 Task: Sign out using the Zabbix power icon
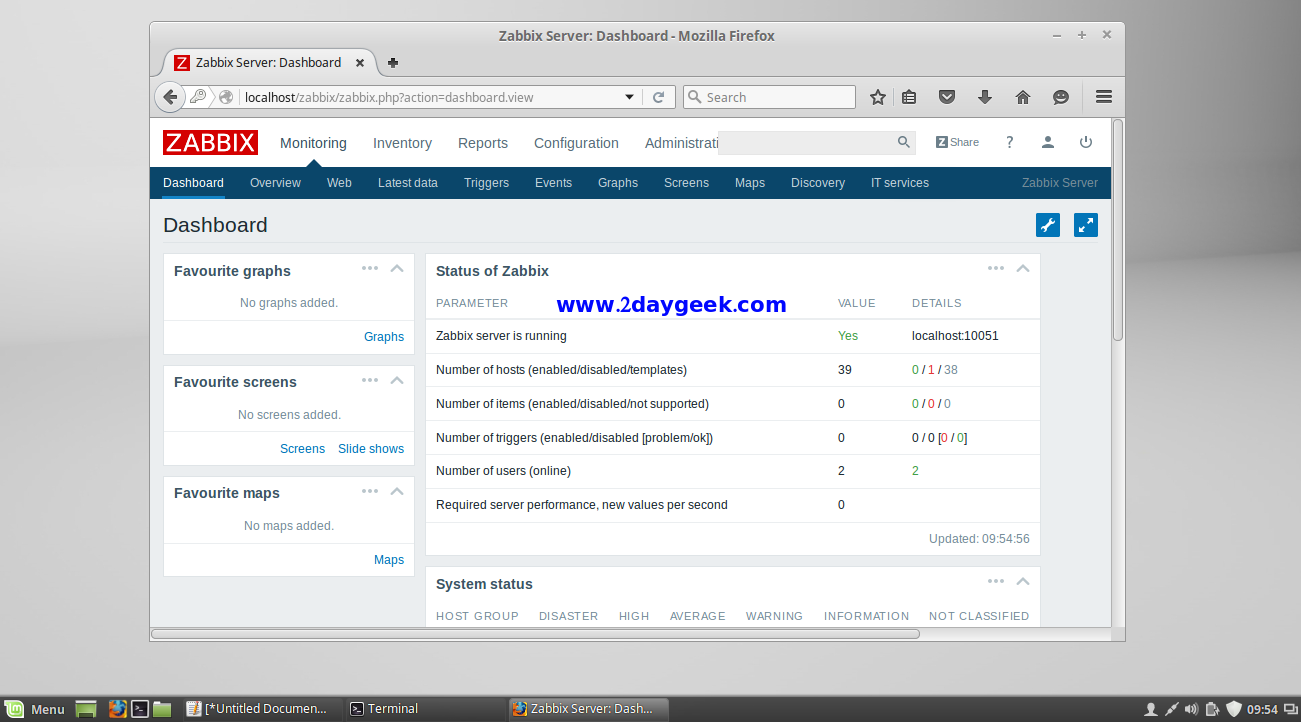(1086, 142)
